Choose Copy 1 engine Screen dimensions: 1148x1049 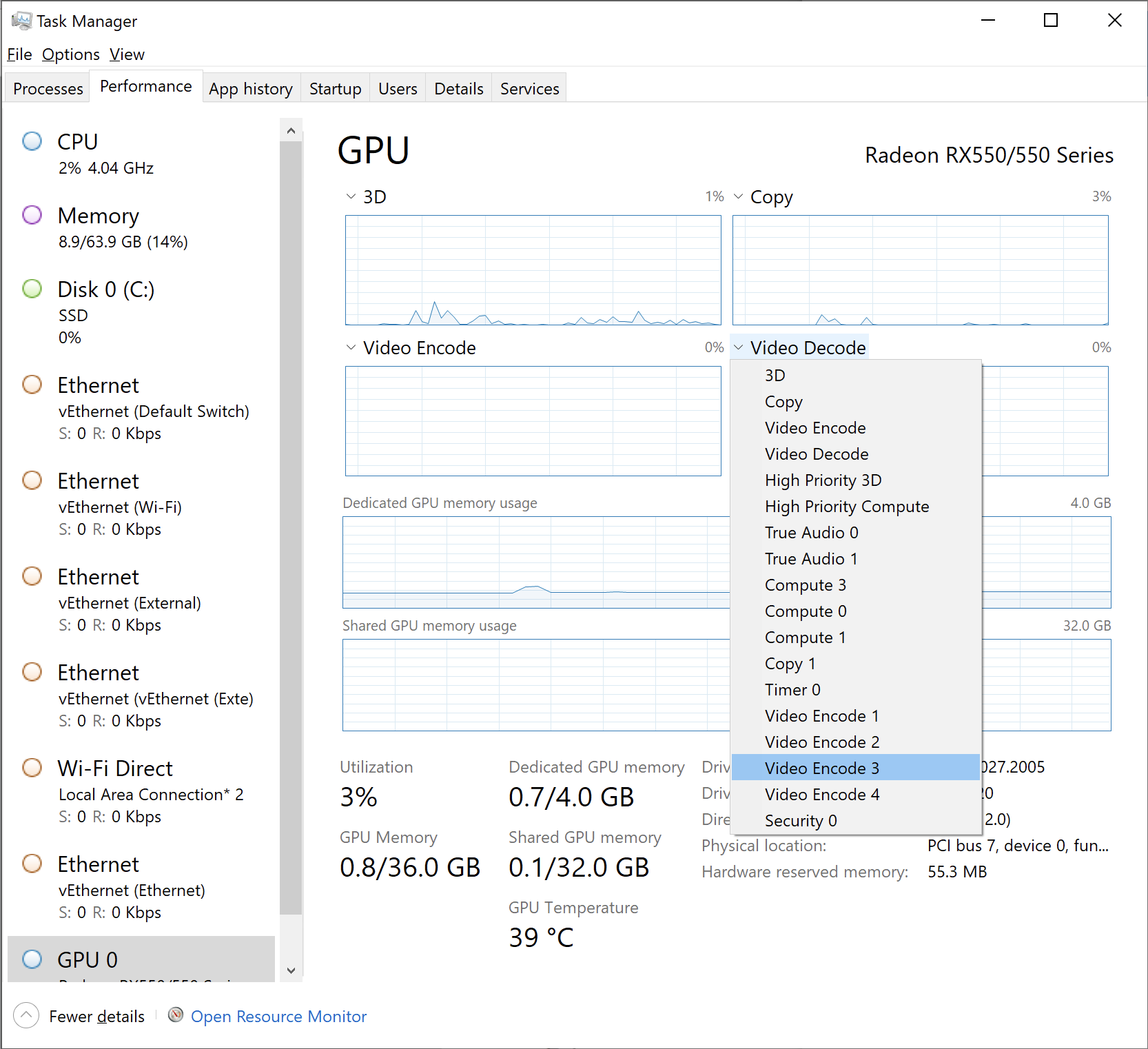tap(856, 664)
